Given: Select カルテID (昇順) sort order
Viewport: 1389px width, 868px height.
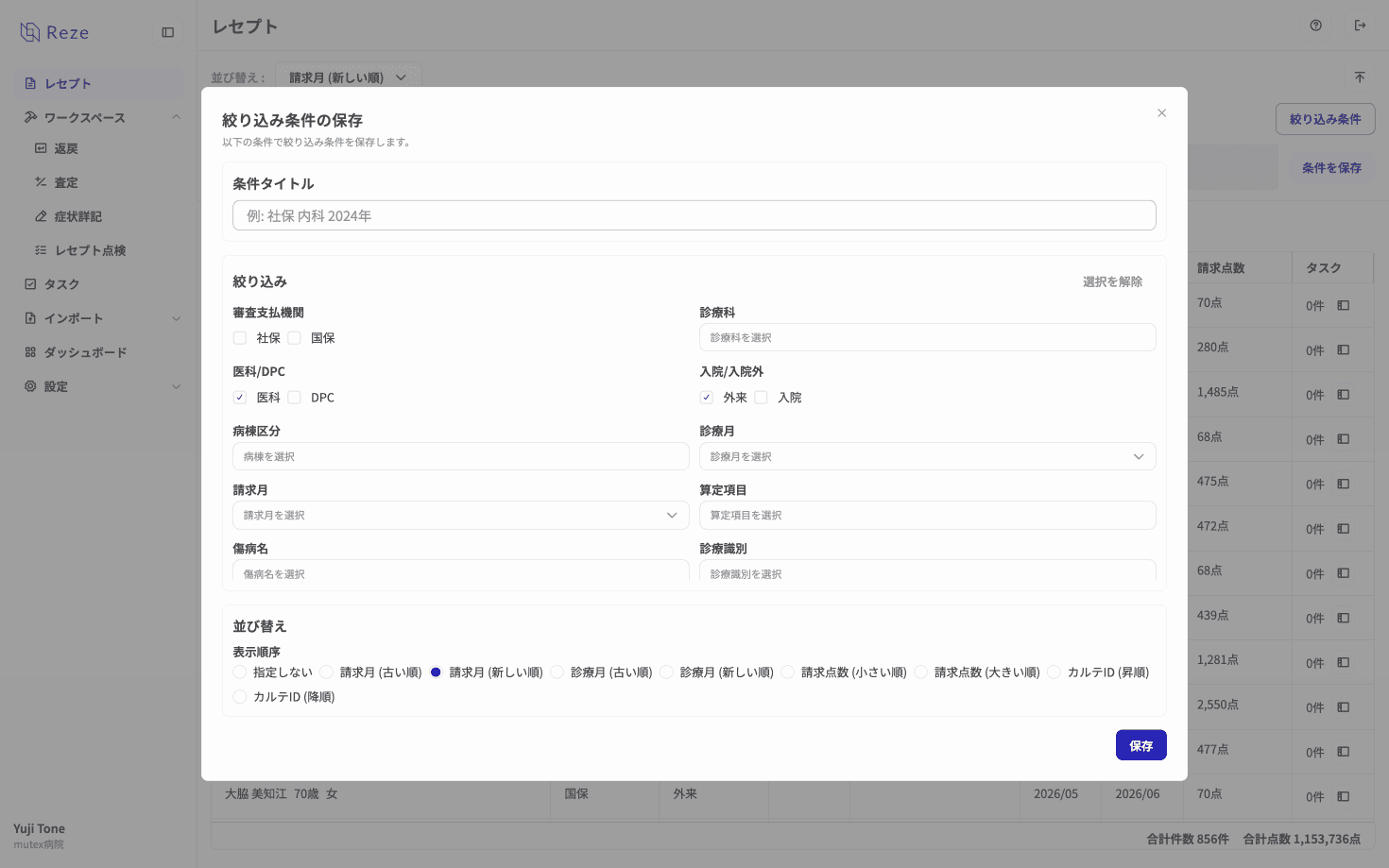Looking at the screenshot, I should click(x=1055, y=672).
